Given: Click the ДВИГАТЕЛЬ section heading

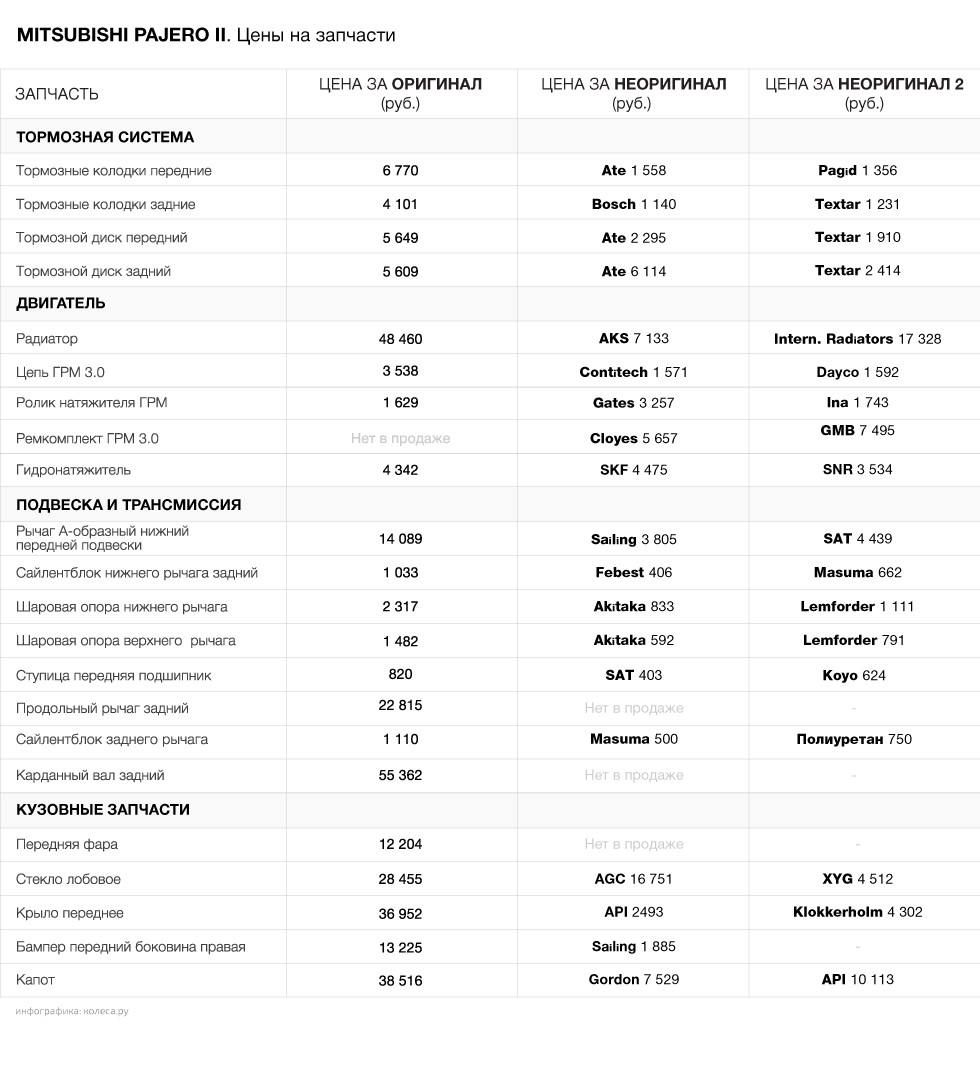Looking at the screenshot, I should [60, 303].
